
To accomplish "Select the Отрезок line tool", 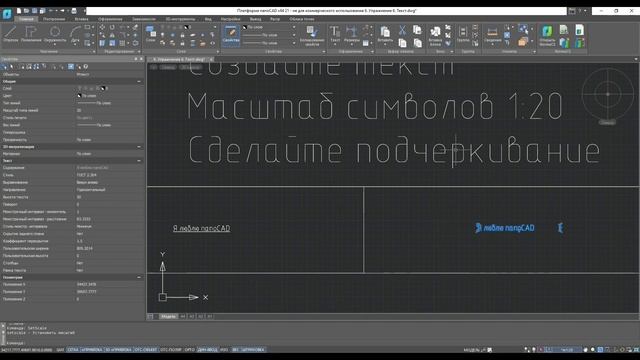I will 11,34.
